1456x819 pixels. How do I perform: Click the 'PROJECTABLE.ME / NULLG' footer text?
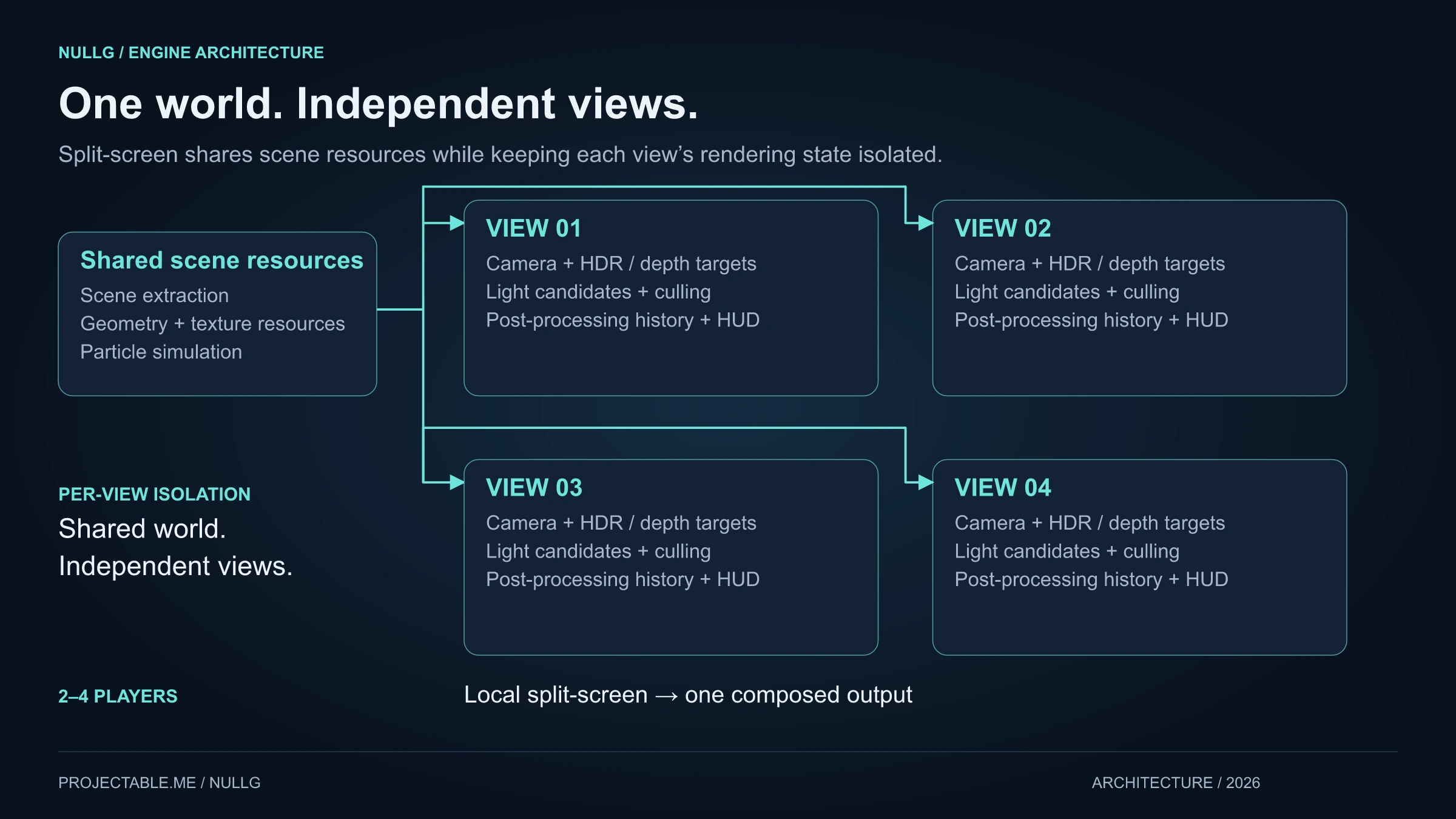coord(160,783)
